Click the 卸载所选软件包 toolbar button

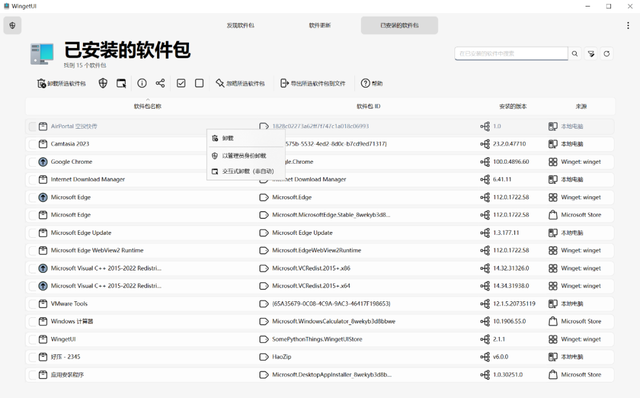(x=62, y=83)
